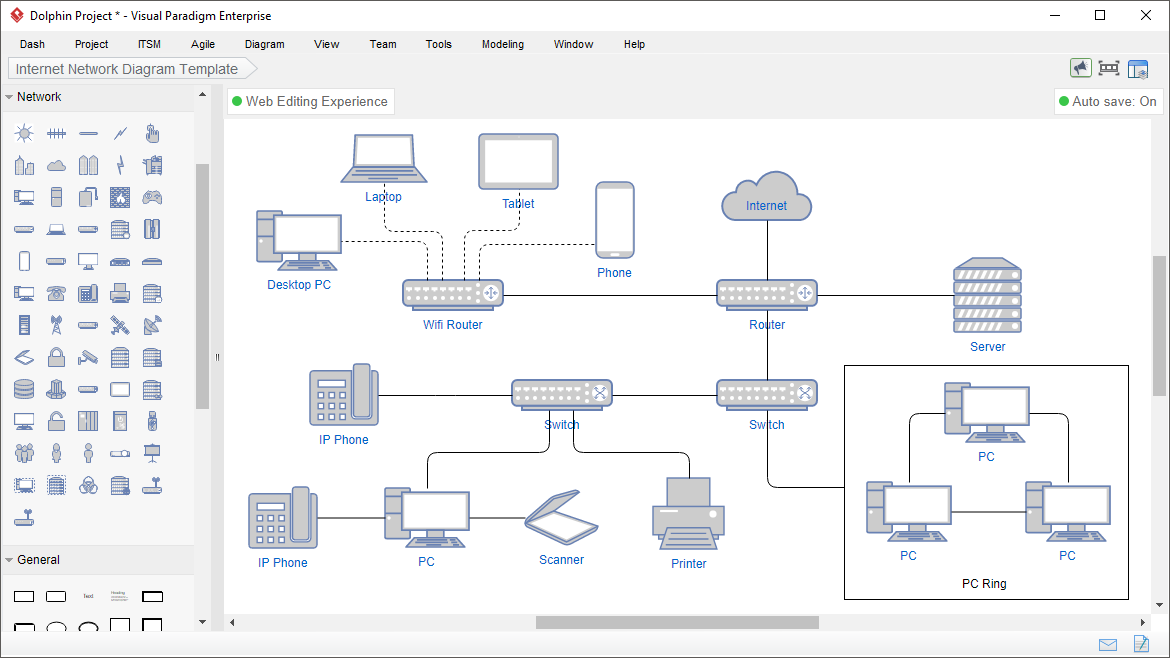Select the firewall shape in Network palette
This screenshot has width=1170, height=658.
tap(120, 197)
